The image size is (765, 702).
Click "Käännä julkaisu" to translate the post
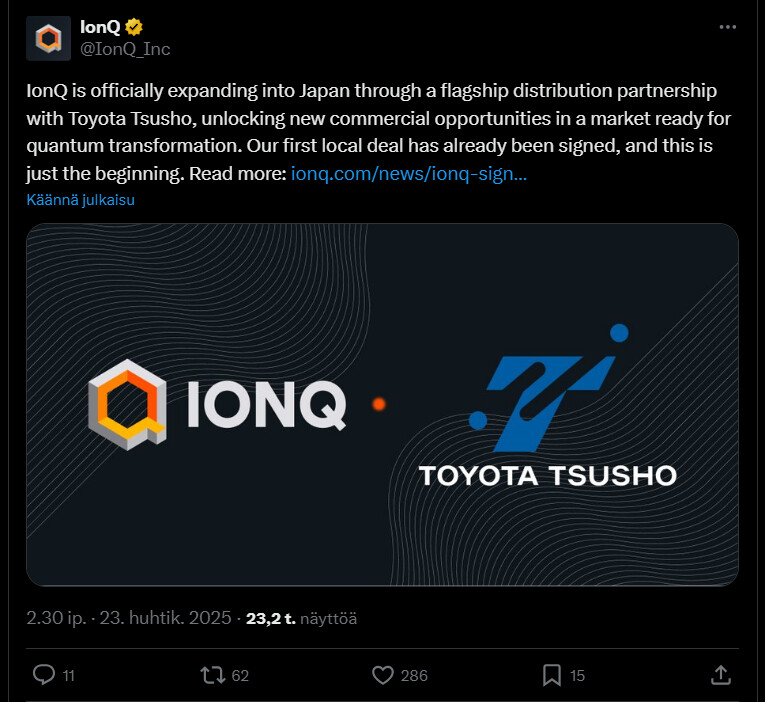pyautogui.click(x=81, y=199)
